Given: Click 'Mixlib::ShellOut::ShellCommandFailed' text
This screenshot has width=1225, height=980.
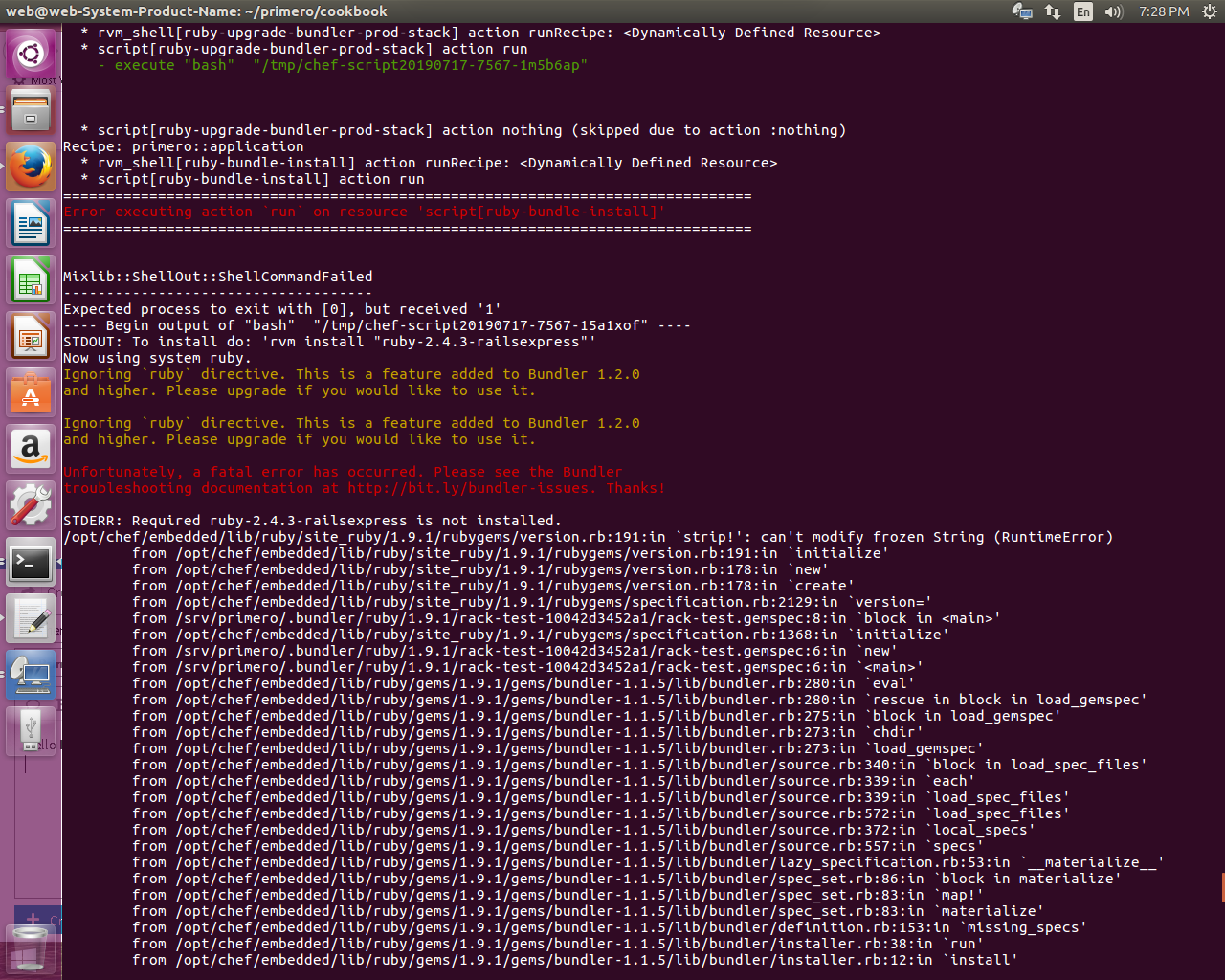Looking at the screenshot, I should (218, 277).
